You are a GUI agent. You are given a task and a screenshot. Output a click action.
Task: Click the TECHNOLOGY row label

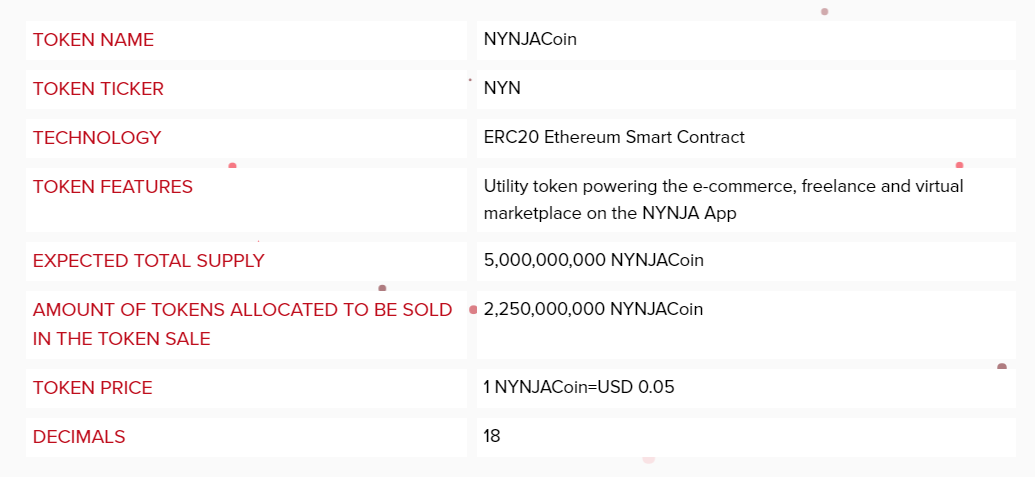[x=97, y=138]
